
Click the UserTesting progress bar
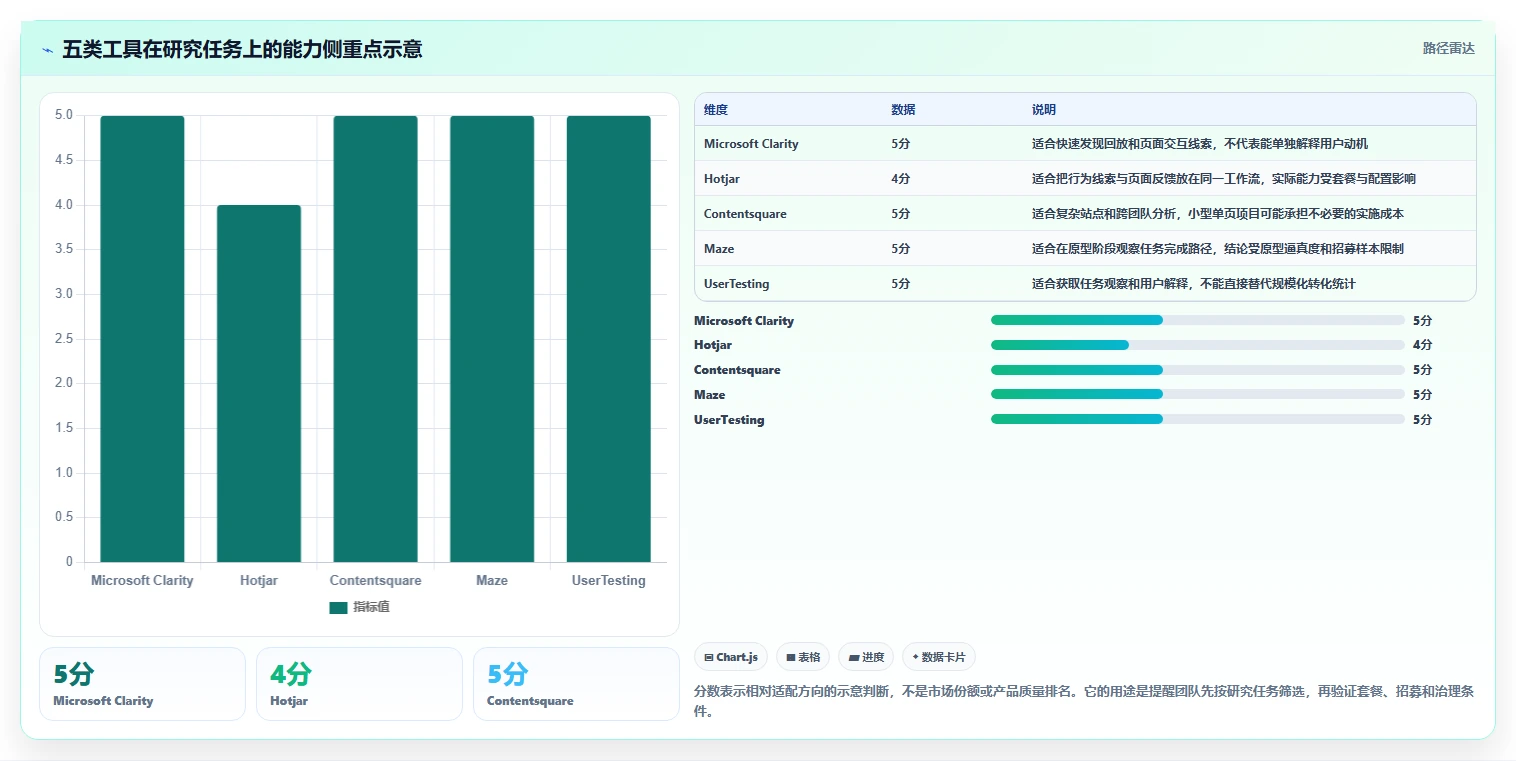1198,419
